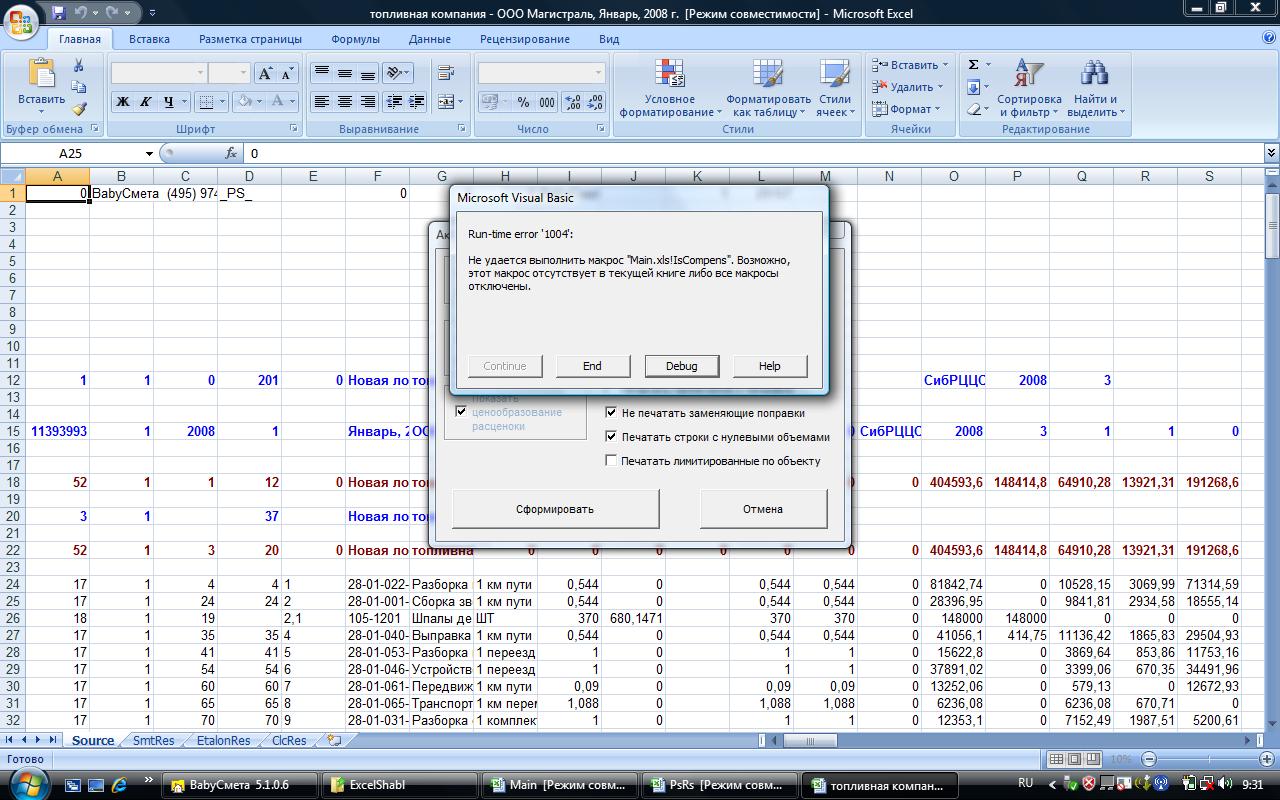
Task: Open the Данные ribbon tab
Action: [x=429, y=39]
